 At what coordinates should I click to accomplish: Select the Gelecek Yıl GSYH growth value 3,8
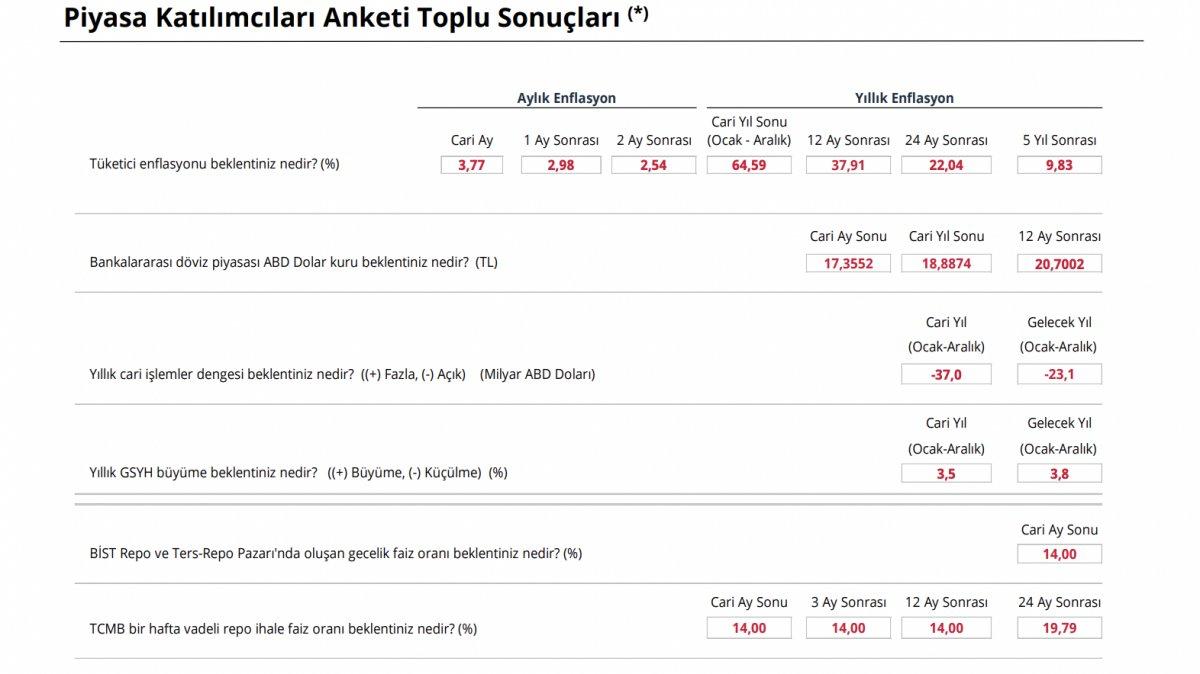[x=1059, y=474]
